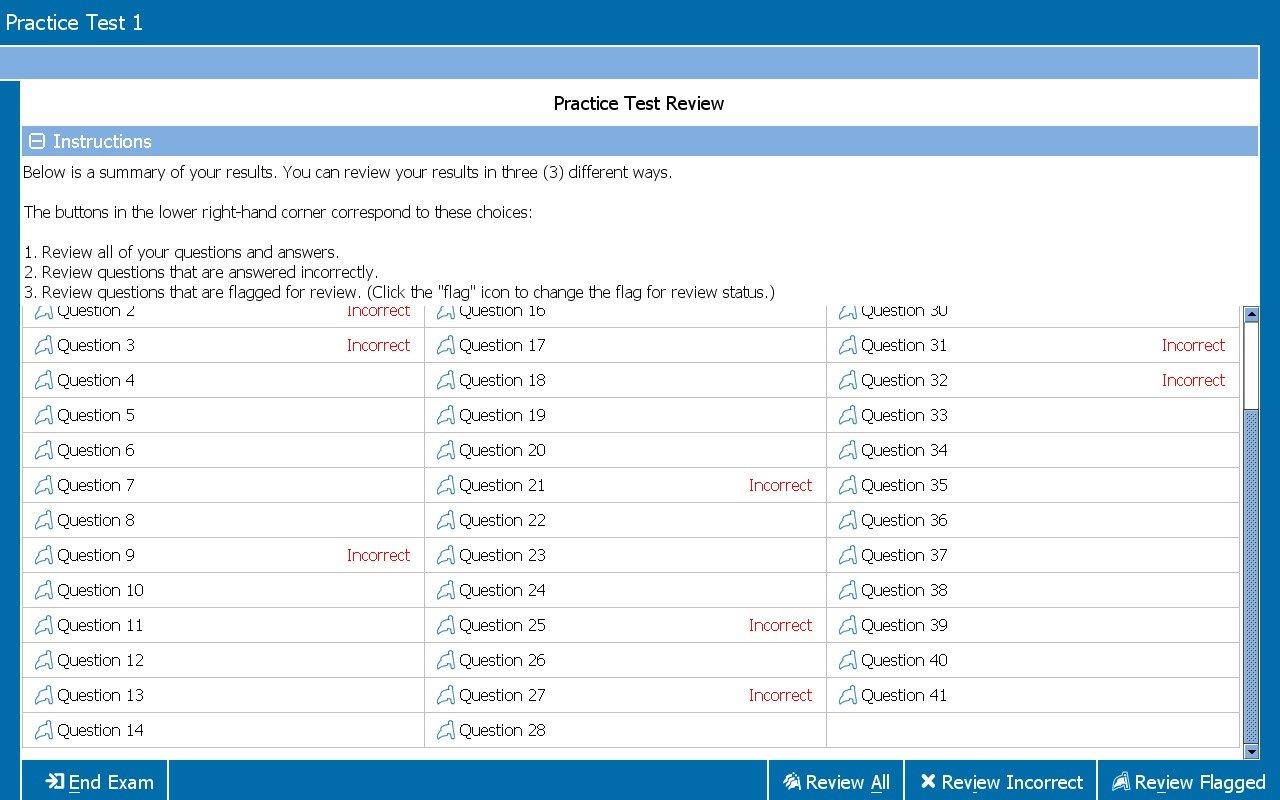The image size is (1280, 800).
Task: Select Review Flagged button
Action: coord(1188,782)
